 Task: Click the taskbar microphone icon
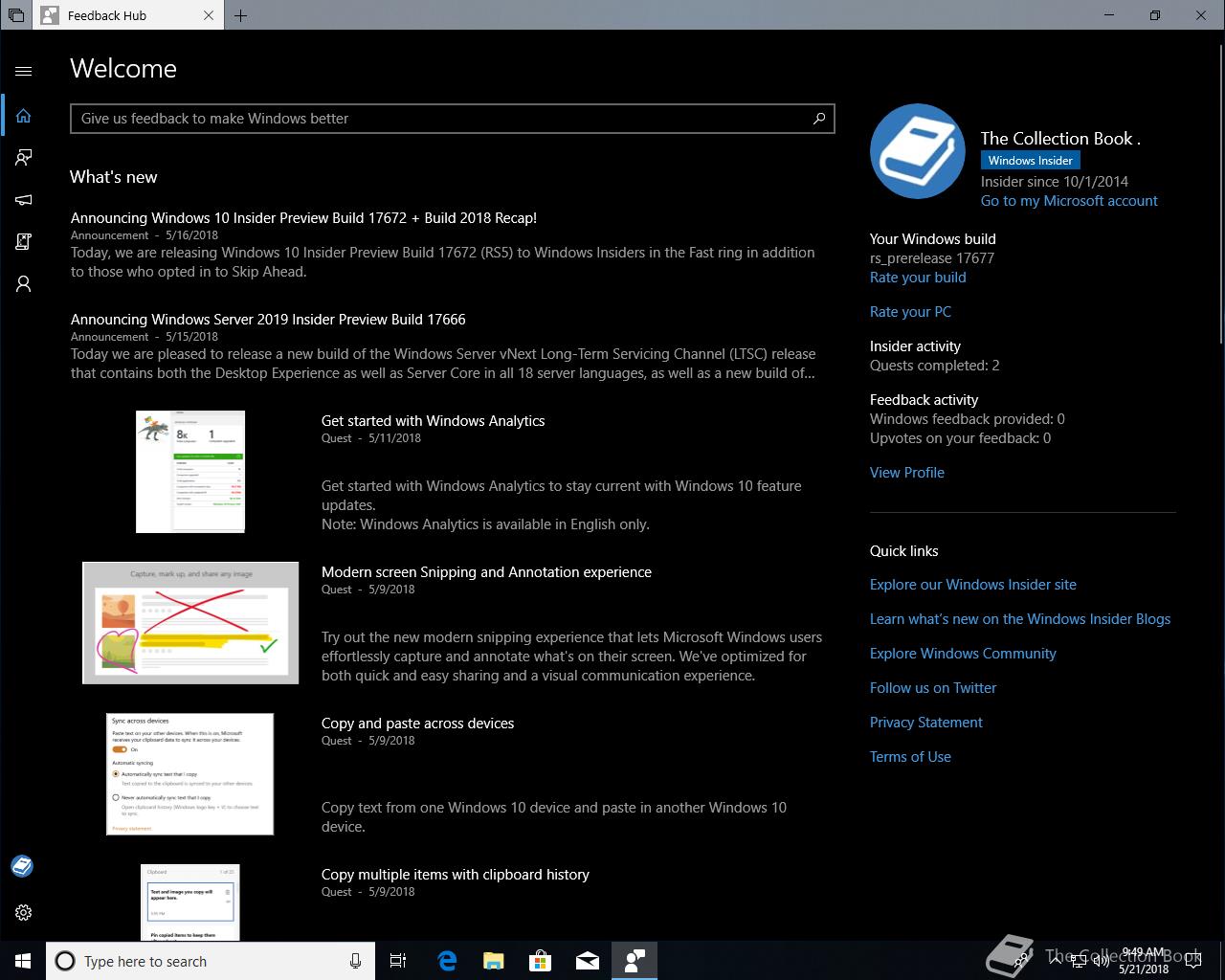point(355,961)
